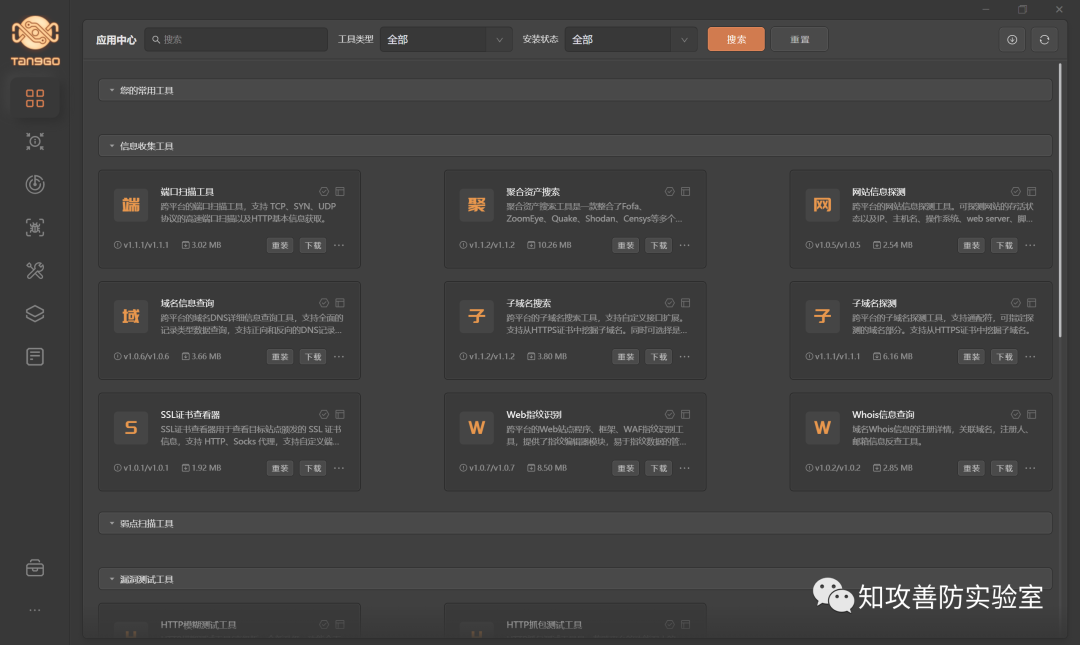The width and height of the screenshot is (1080, 645).
Task: Click the download manager icon top right
Action: (x=1012, y=39)
